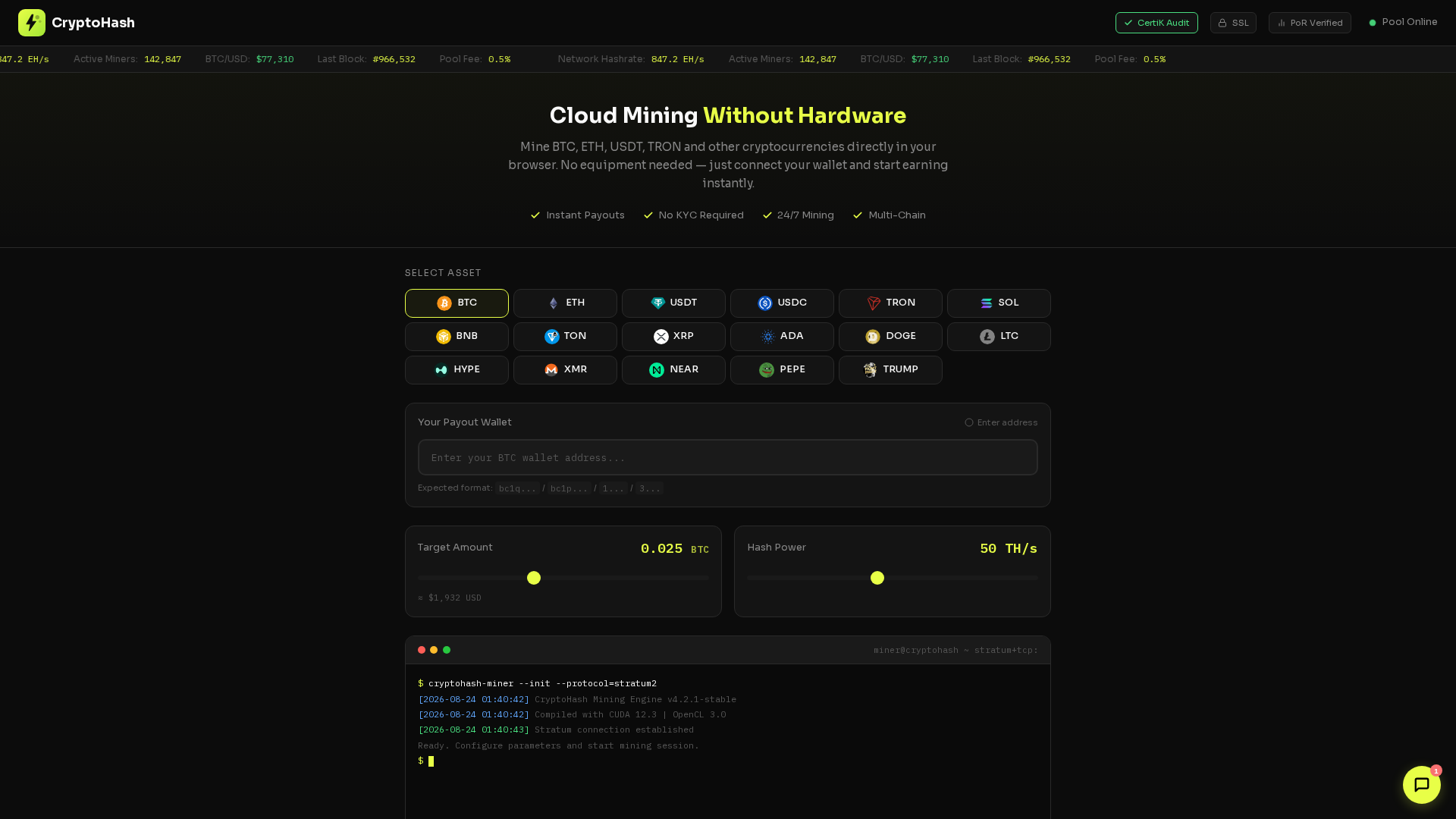Select BTC as the mining asset

(457, 303)
